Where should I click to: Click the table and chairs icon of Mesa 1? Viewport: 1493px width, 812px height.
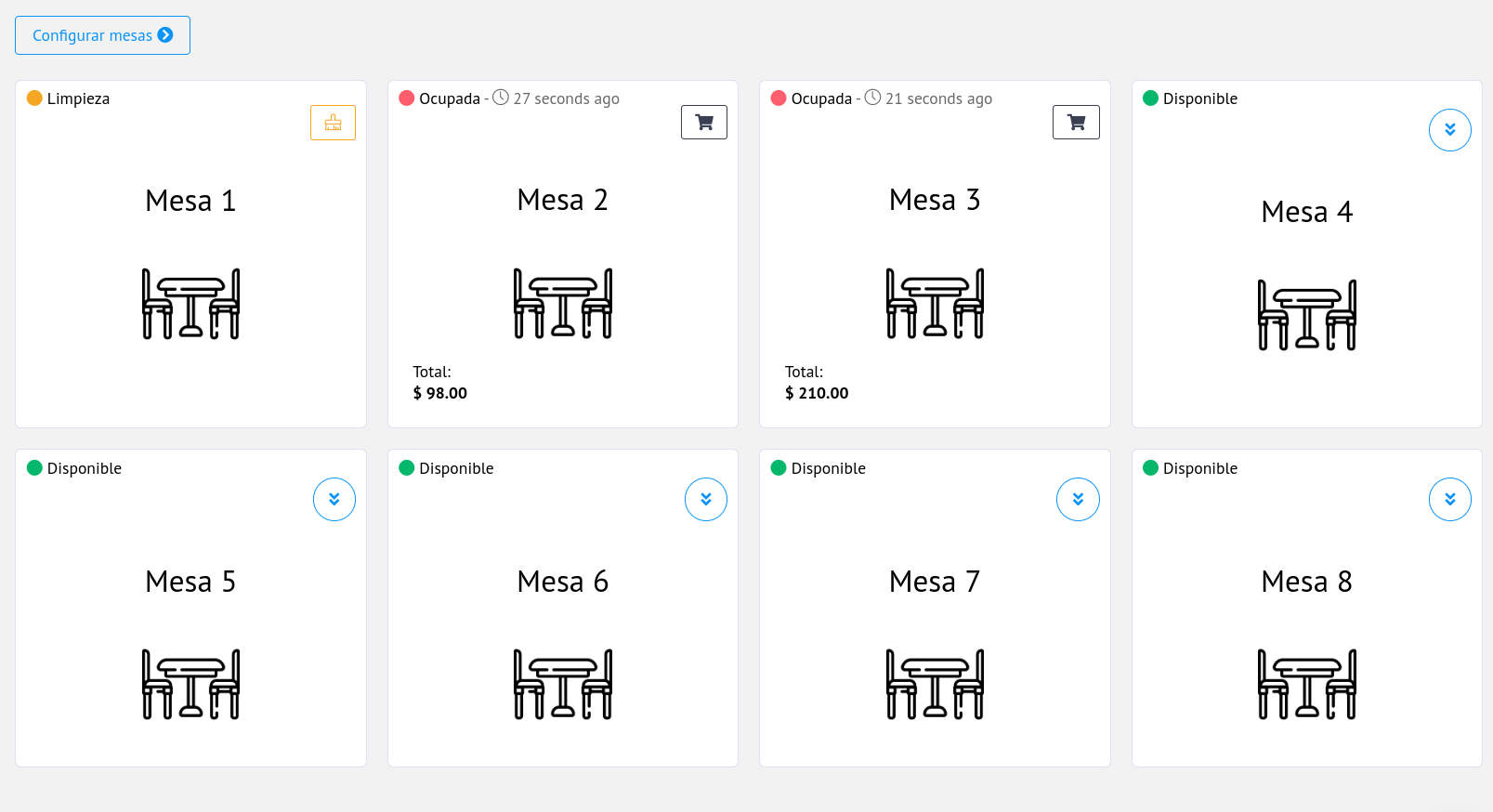pos(190,304)
